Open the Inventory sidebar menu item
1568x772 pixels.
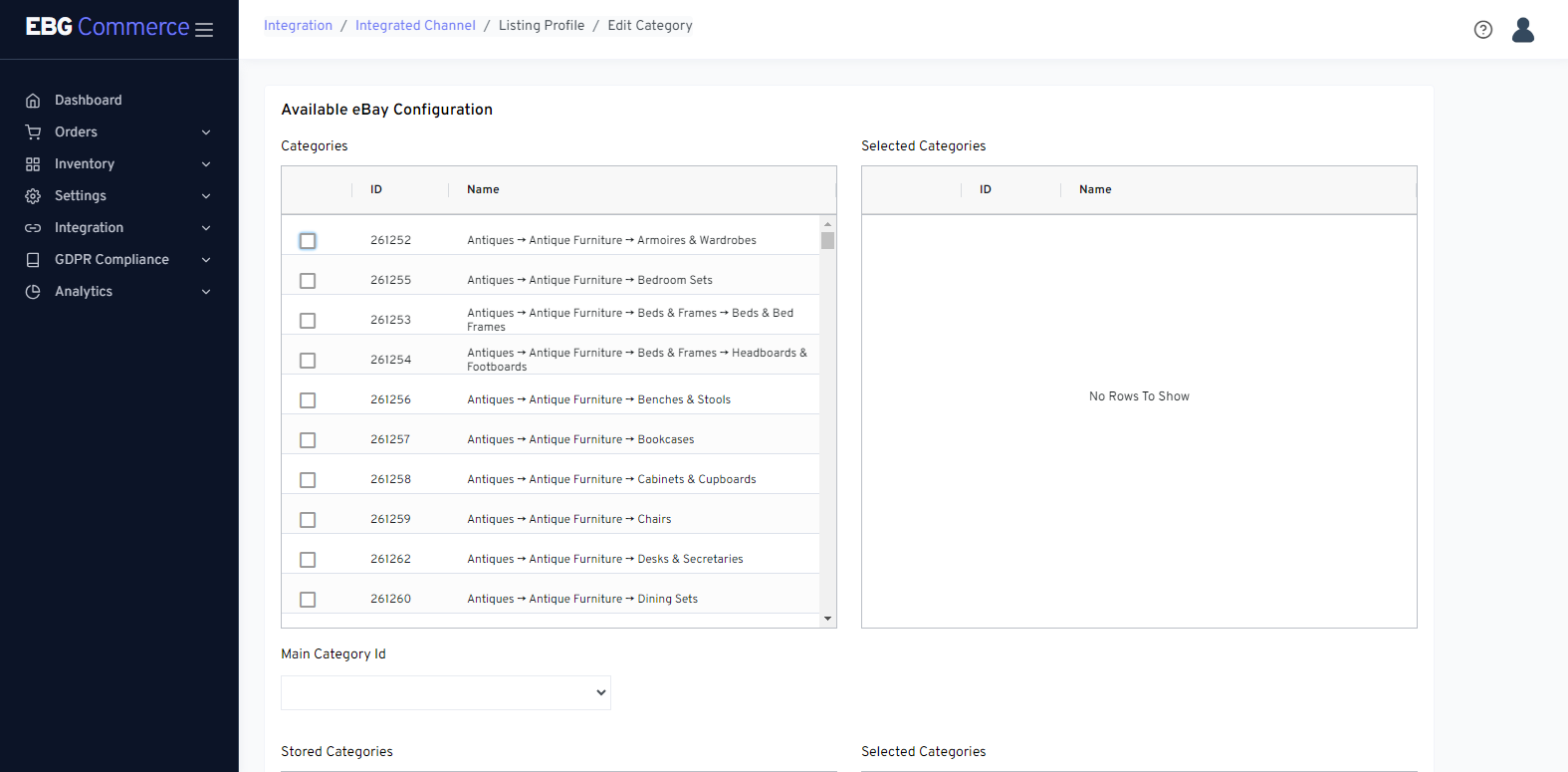click(85, 164)
